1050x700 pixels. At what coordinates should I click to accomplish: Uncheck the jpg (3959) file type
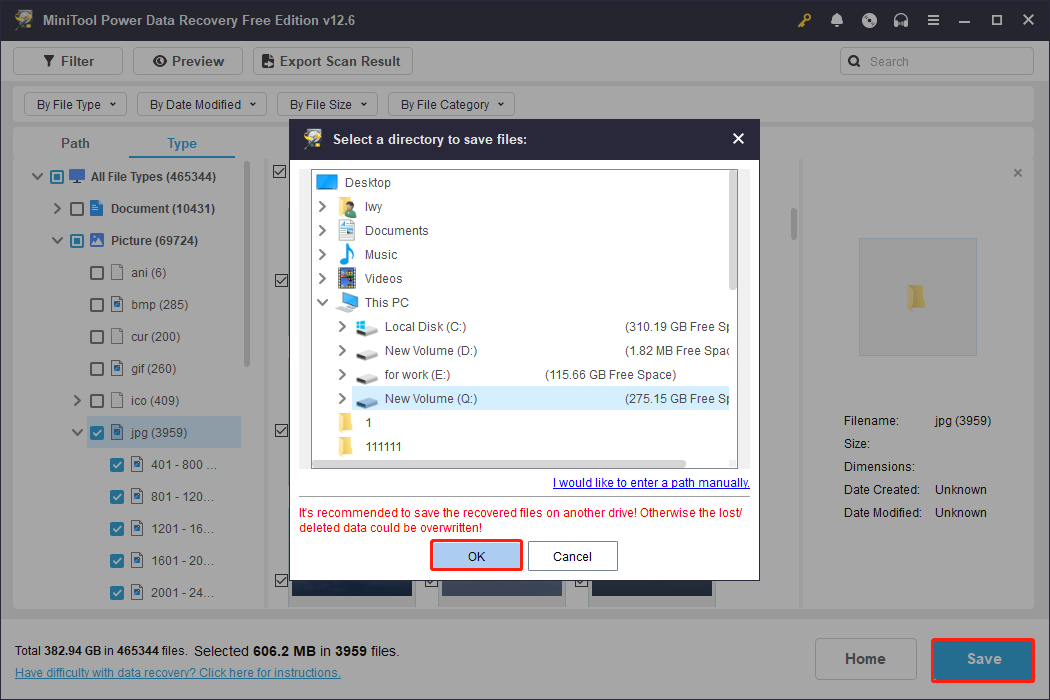(x=96, y=432)
